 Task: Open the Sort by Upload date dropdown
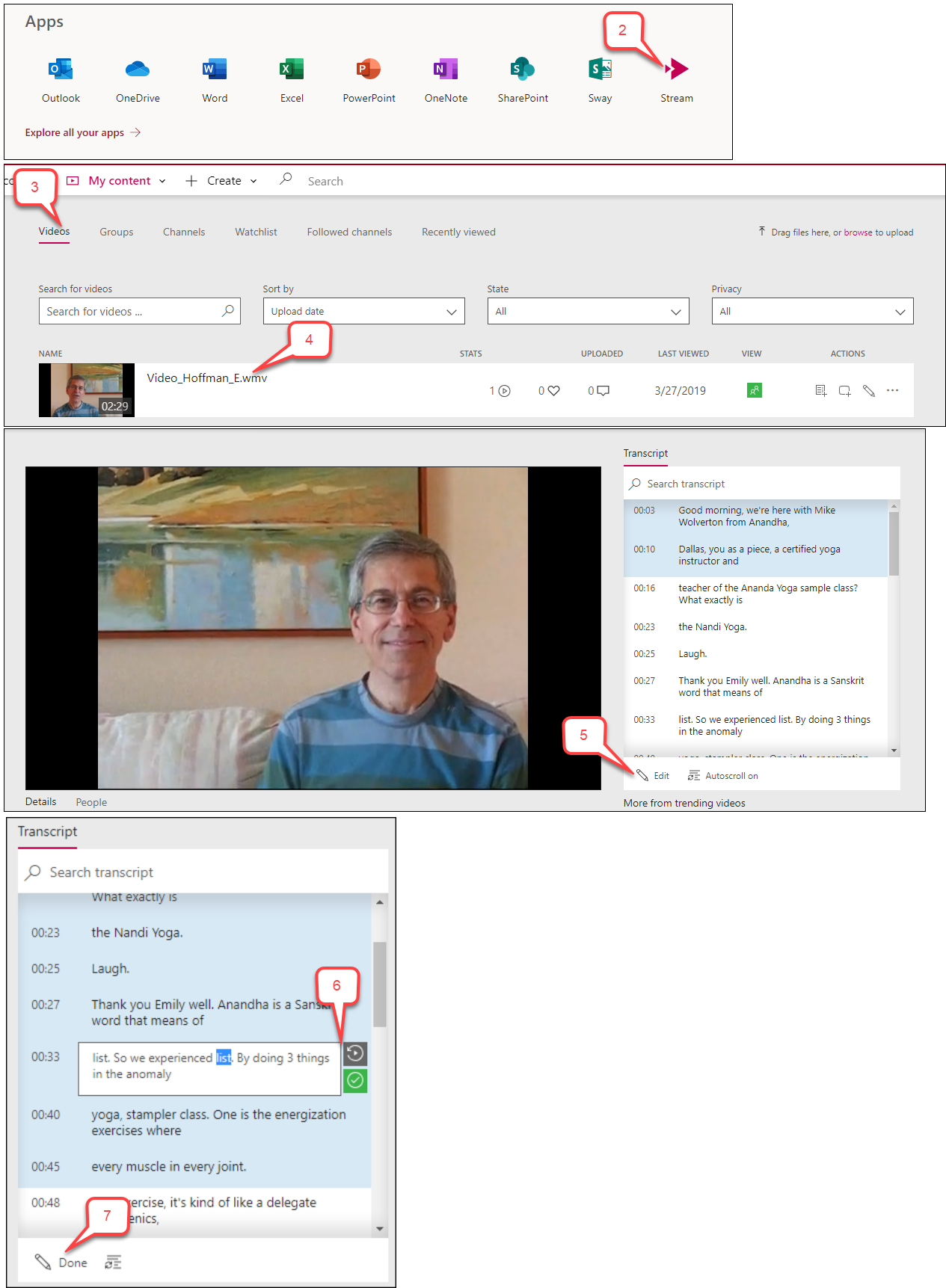(363, 311)
